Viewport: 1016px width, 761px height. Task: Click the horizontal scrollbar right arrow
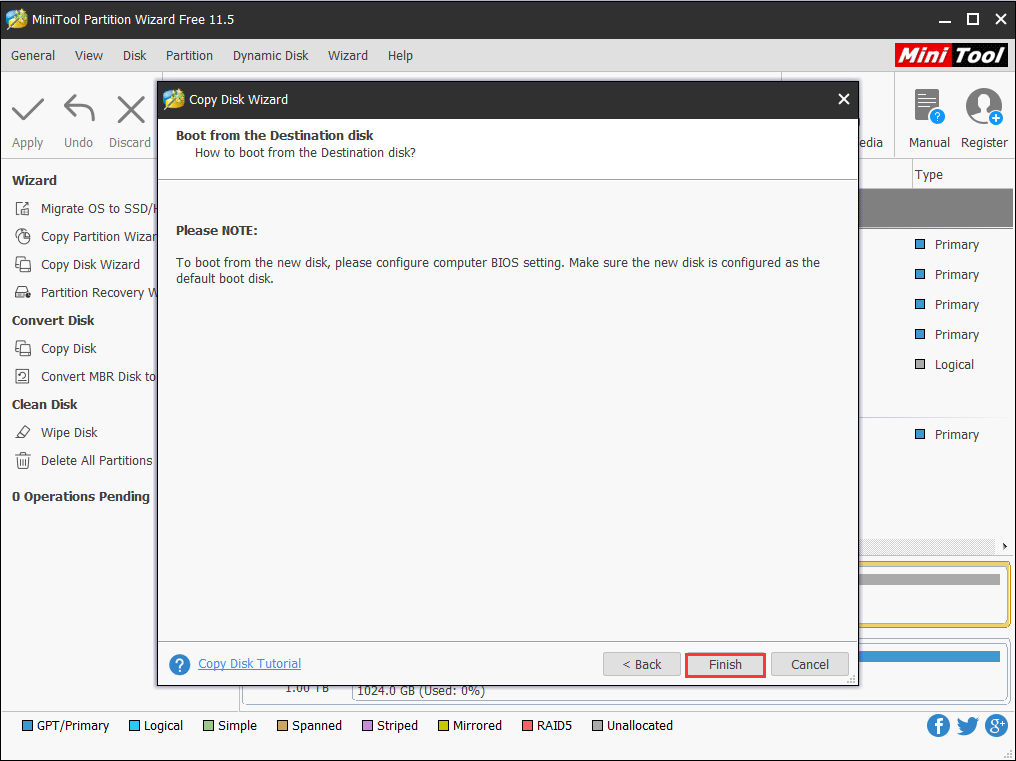pyautogui.click(x=1005, y=547)
